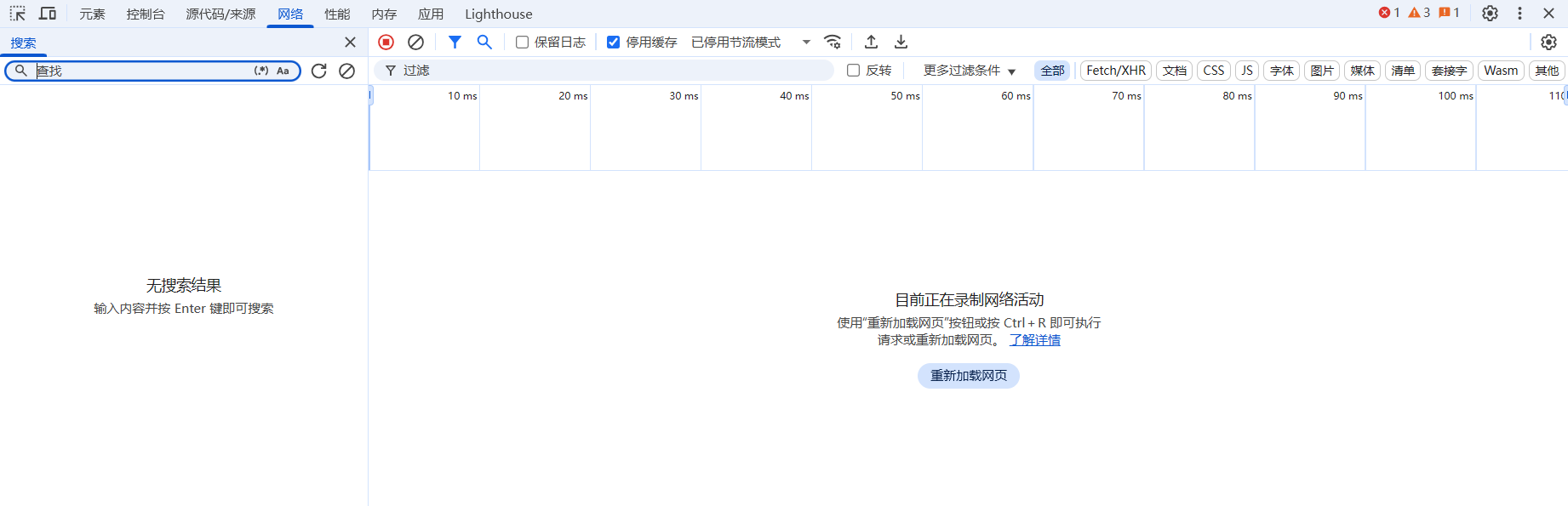This screenshot has height=506, width=1568.
Task: Open the Lighthouse tab
Action: [x=498, y=14]
